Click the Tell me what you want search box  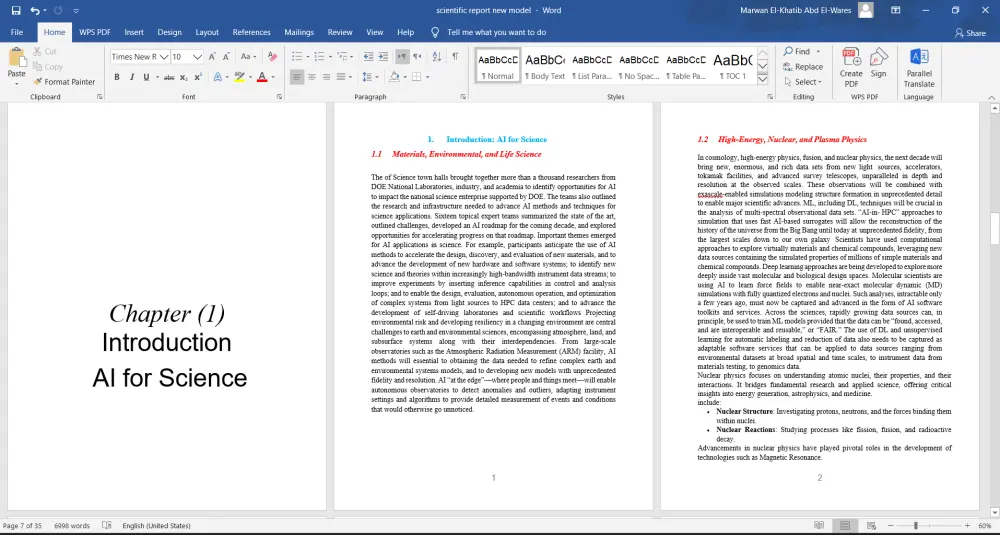tap(496, 32)
